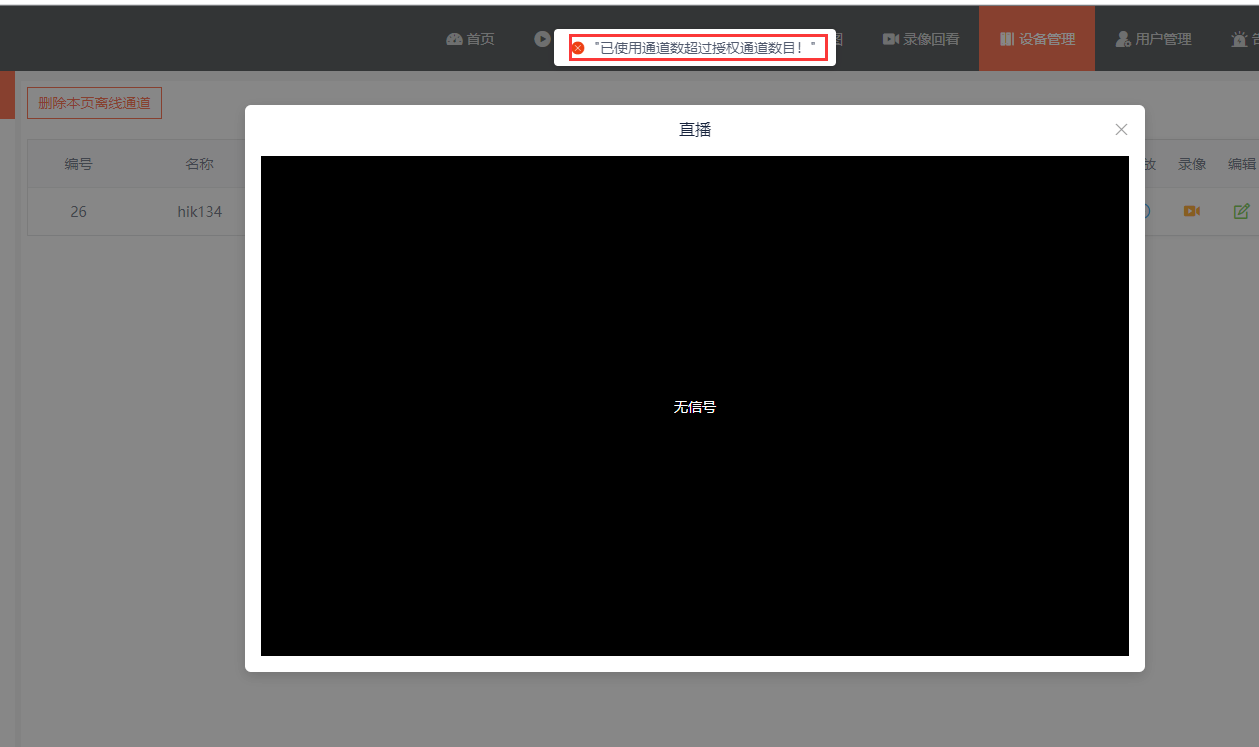1259x747 pixels.
Task: Click the play circle icon in the navbar
Action: [x=543, y=39]
